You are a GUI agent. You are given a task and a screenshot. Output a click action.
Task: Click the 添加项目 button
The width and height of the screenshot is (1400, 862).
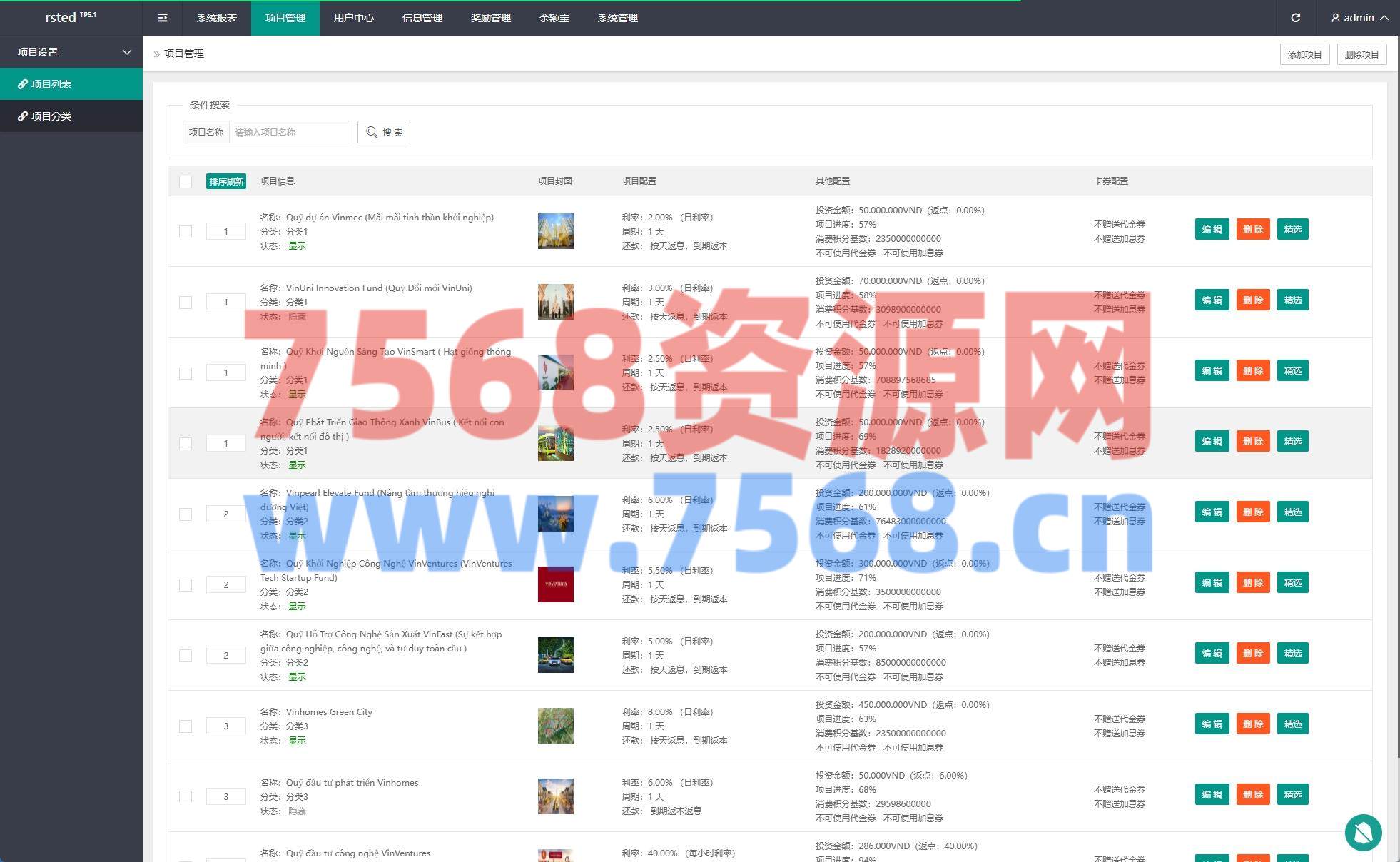(1304, 54)
